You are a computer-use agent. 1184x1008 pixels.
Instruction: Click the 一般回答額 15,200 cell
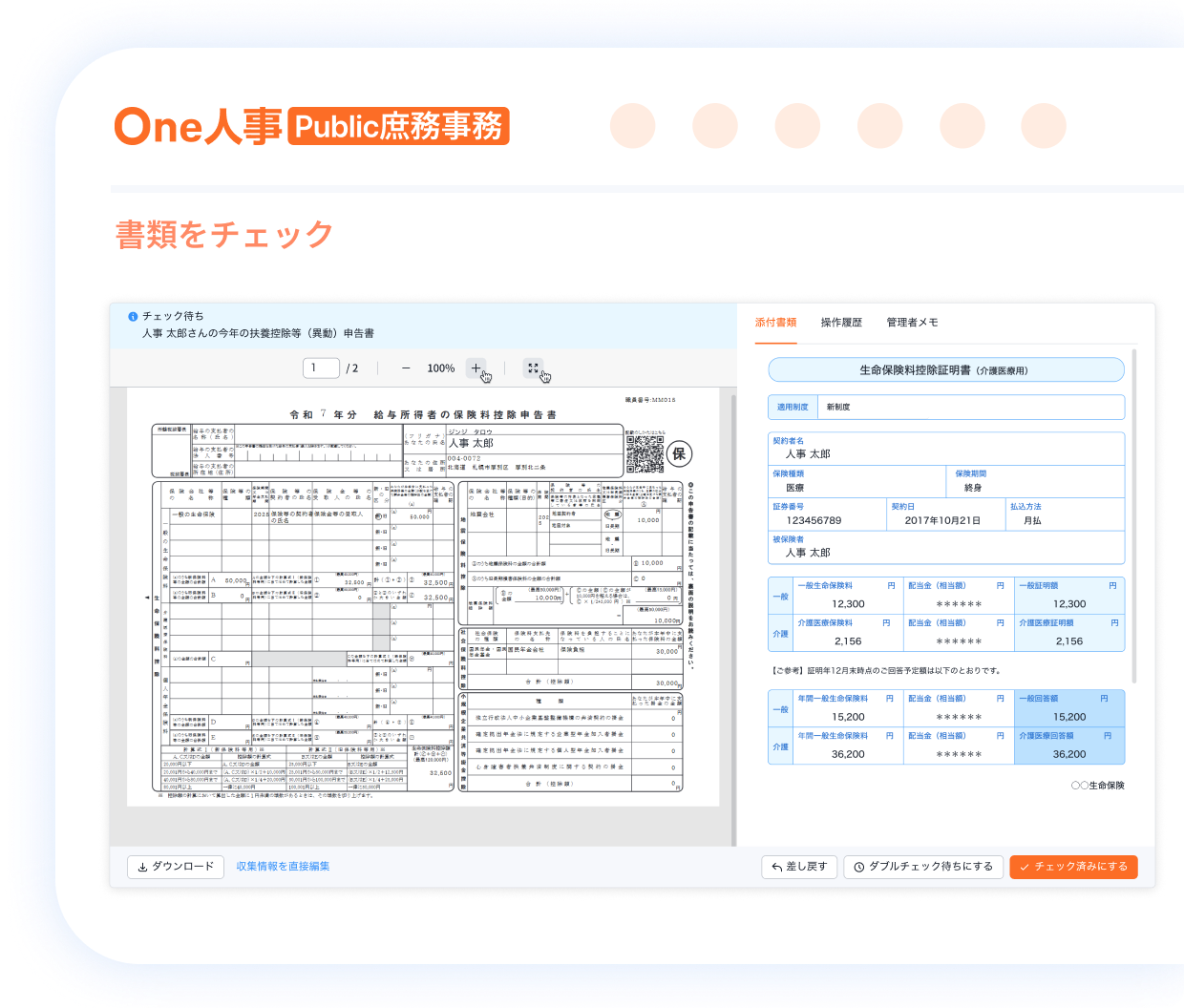1069,709
